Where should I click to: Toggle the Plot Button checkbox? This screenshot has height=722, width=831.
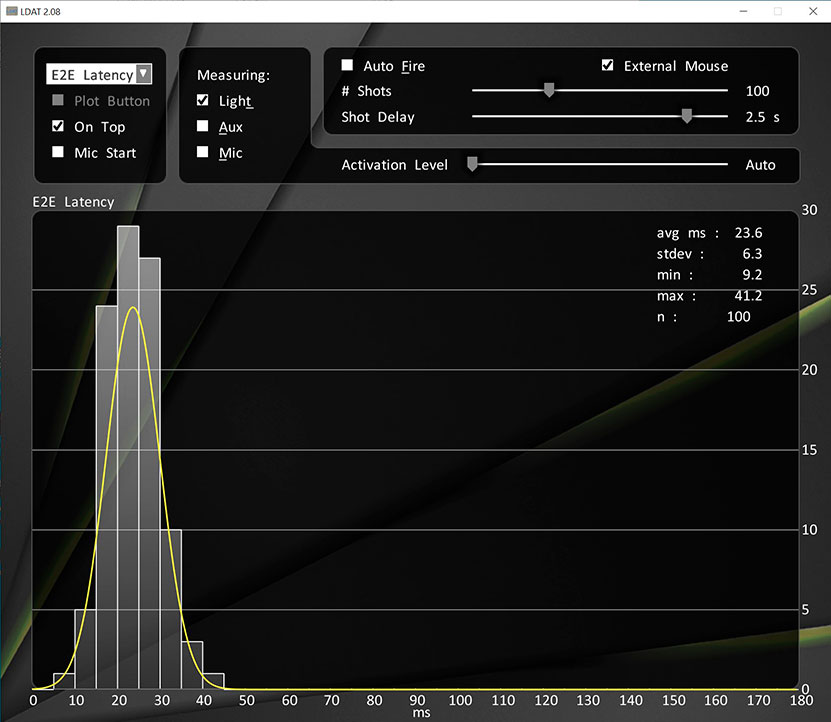coord(58,100)
